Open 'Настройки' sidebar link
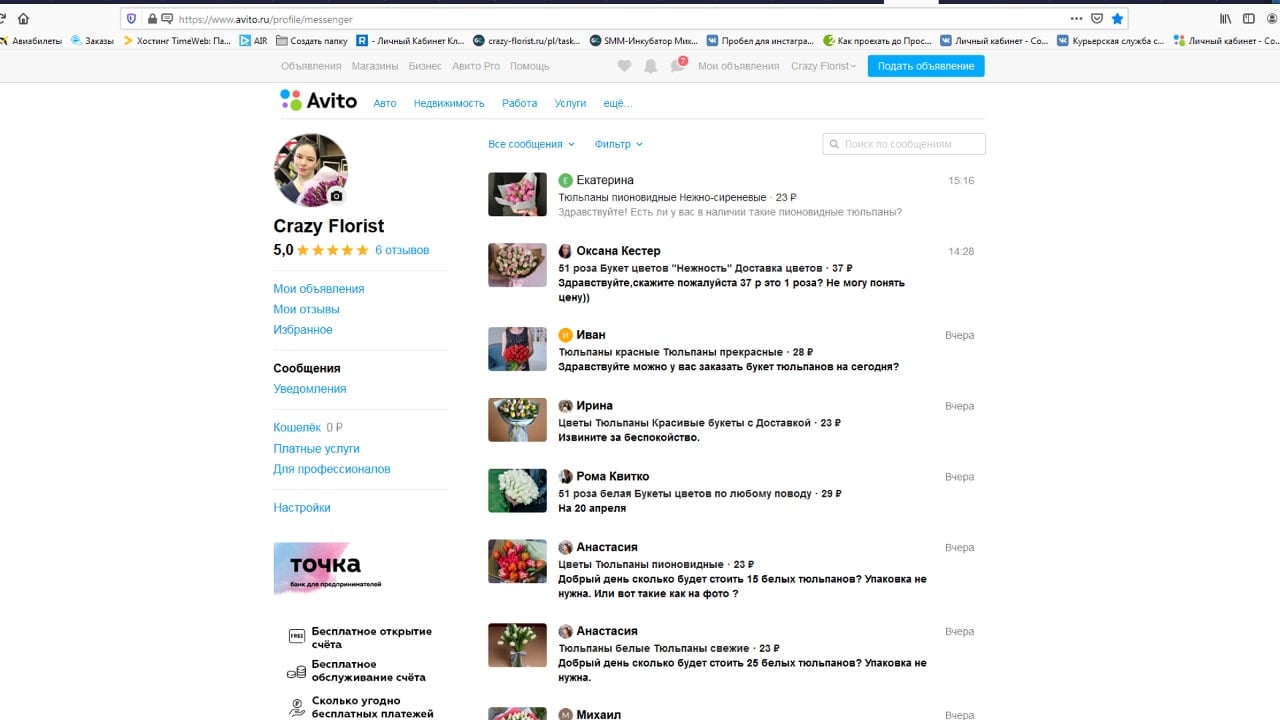1280x720 pixels. (302, 508)
